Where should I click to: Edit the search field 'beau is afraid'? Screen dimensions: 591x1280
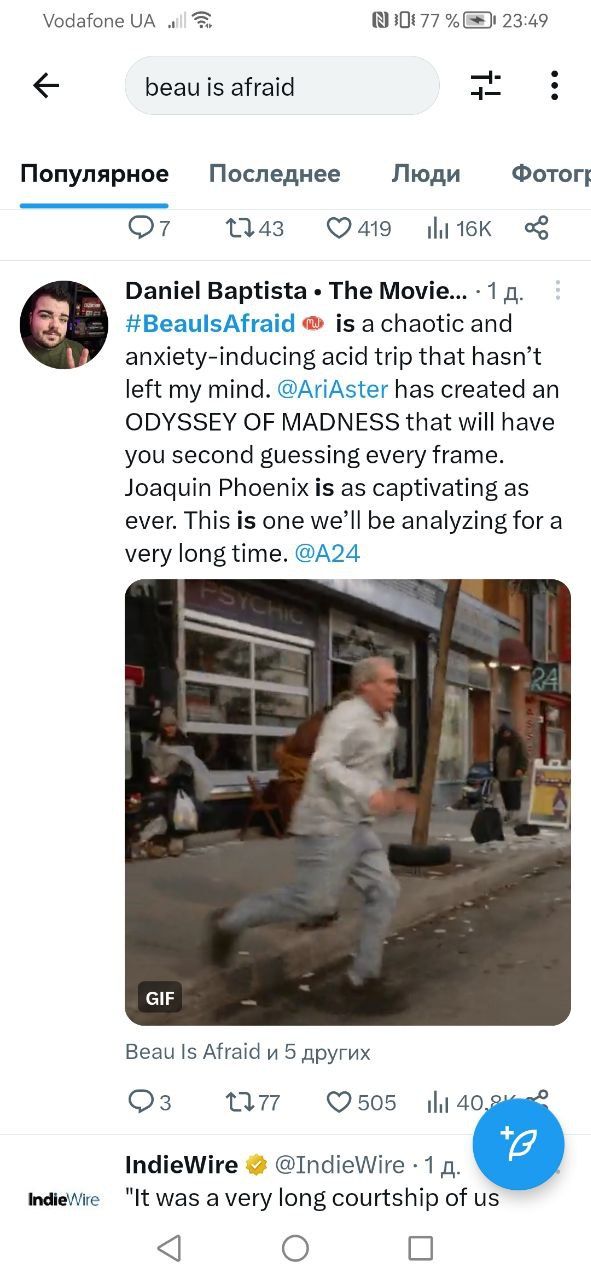tap(282, 86)
